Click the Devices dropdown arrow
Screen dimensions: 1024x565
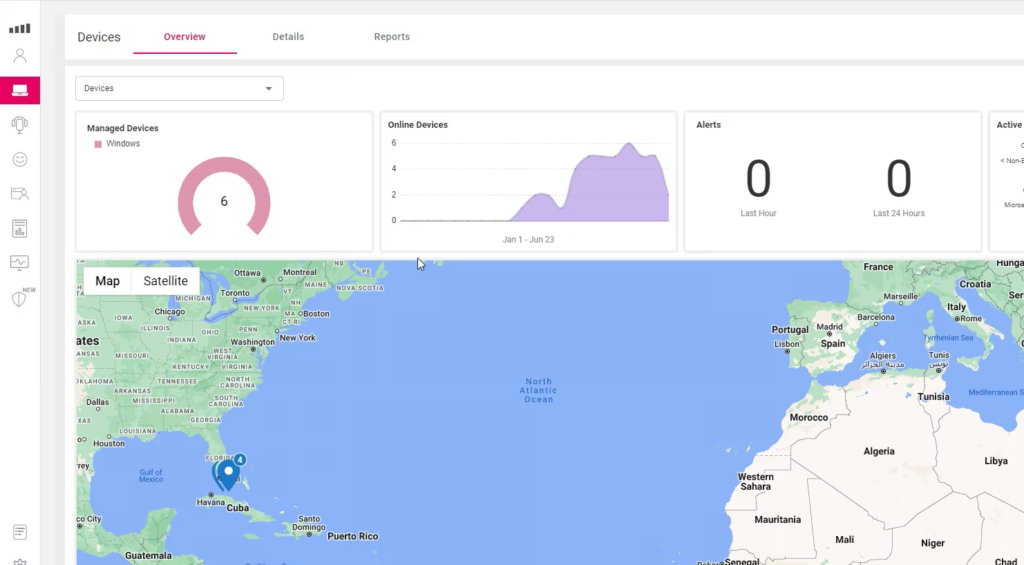click(x=268, y=89)
